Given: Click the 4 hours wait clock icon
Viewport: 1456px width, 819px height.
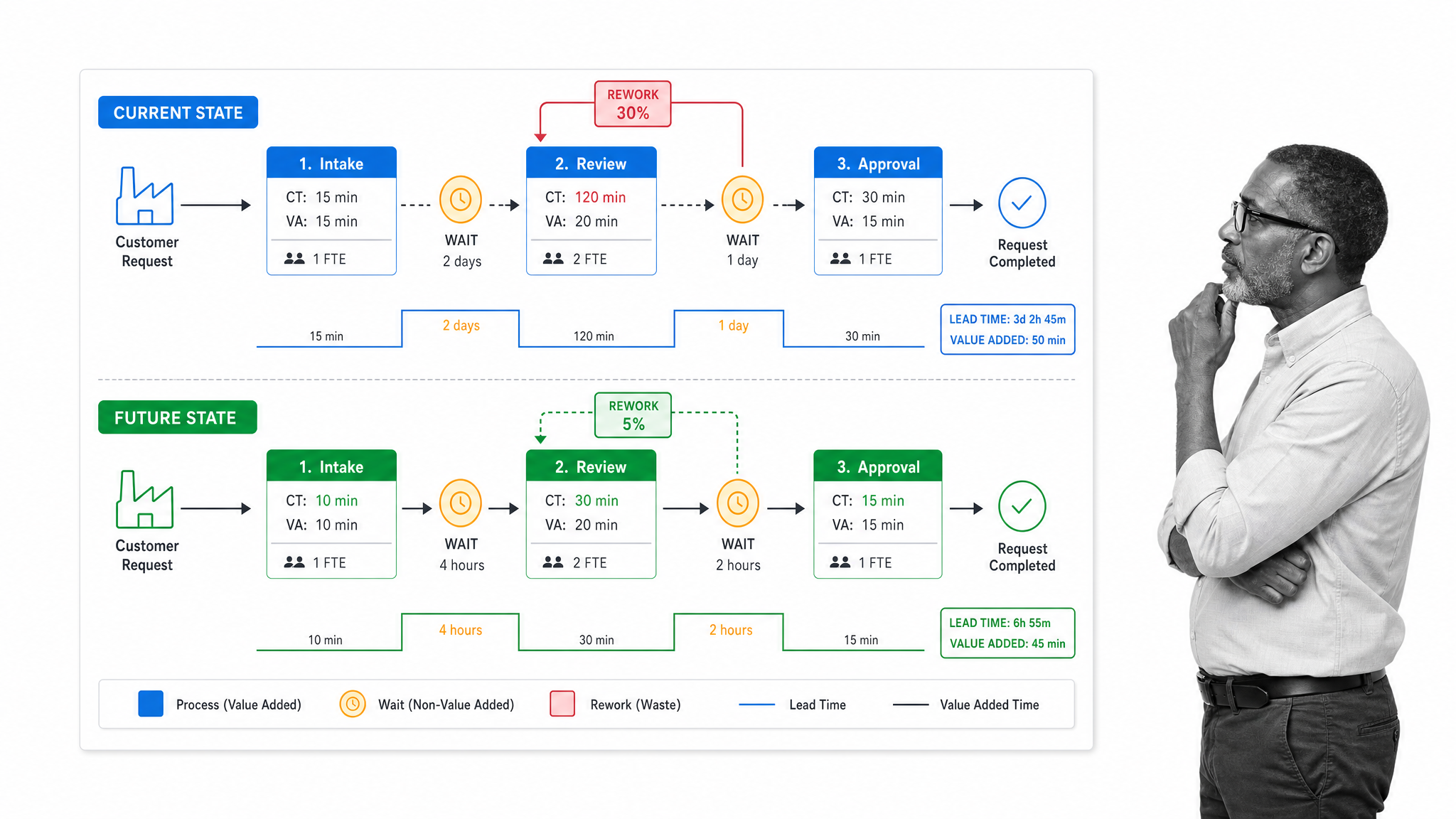Looking at the screenshot, I should pos(461,503).
